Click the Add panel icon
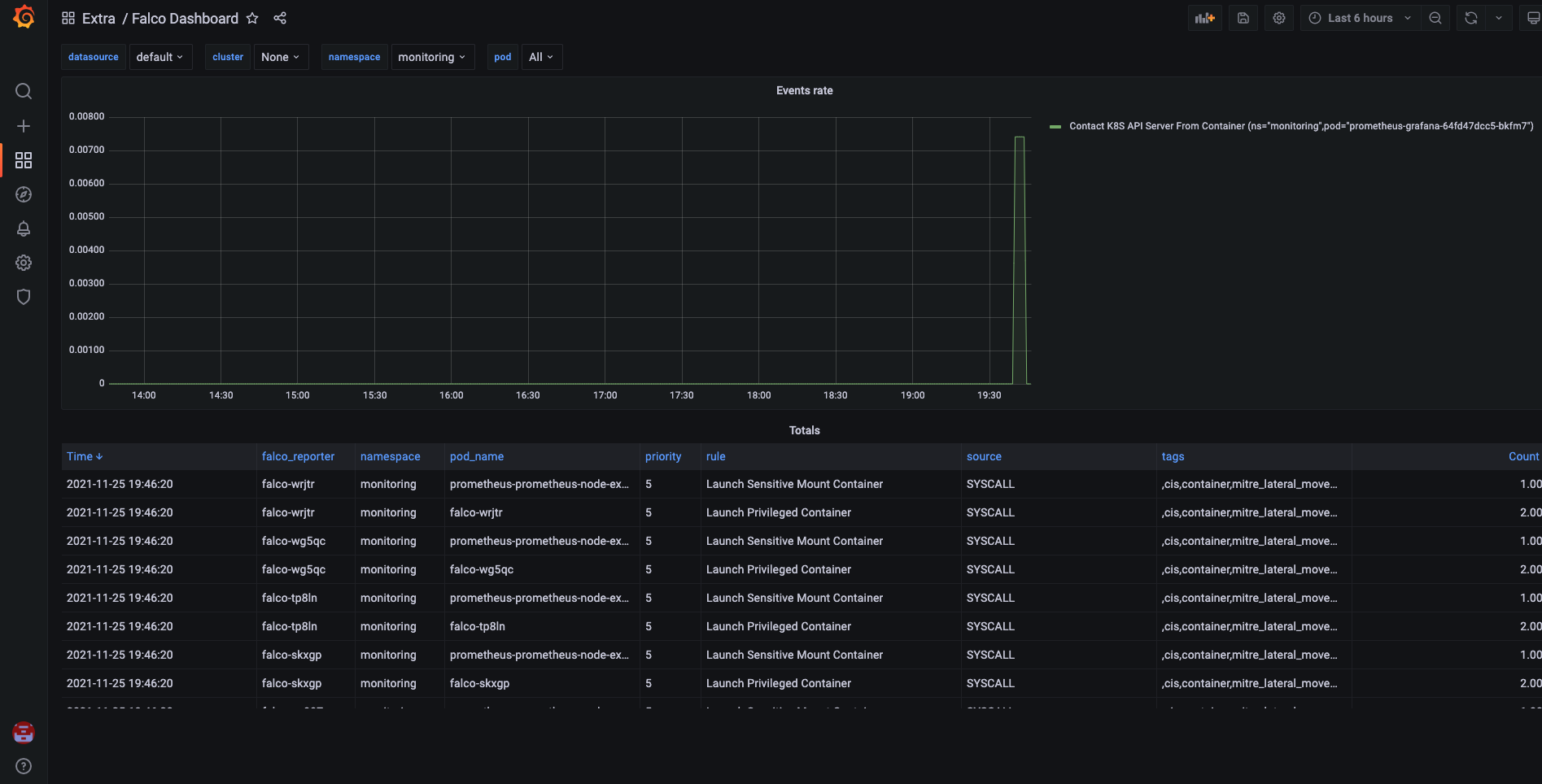The image size is (1542, 784). point(1204,18)
